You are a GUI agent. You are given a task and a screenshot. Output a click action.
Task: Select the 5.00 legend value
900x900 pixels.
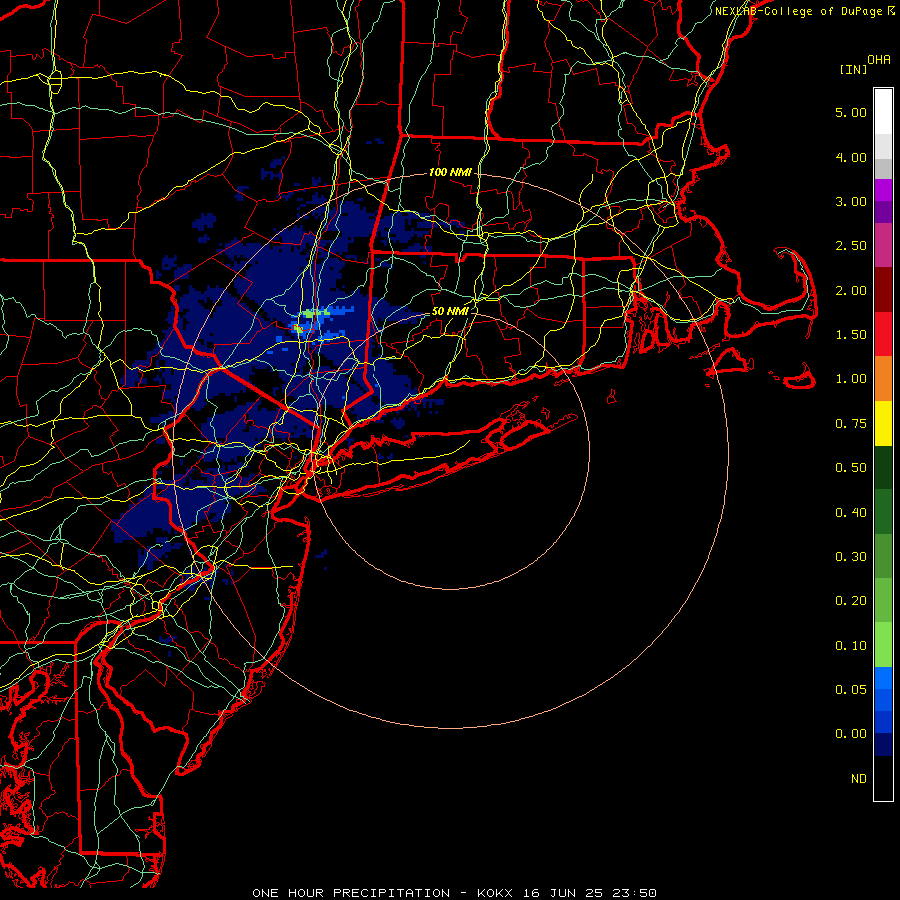coord(851,112)
